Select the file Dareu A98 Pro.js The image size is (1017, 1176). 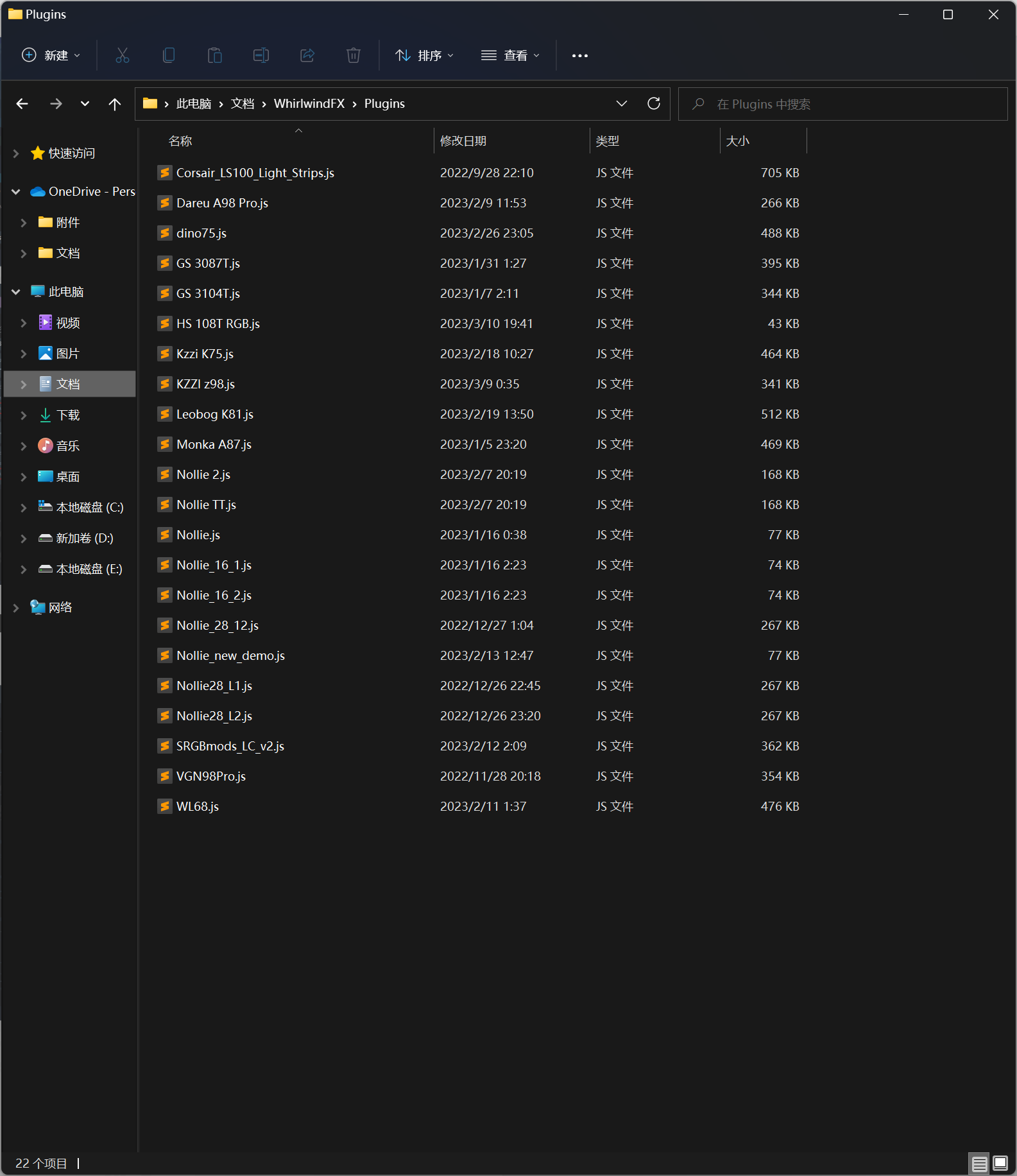coord(222,203)
